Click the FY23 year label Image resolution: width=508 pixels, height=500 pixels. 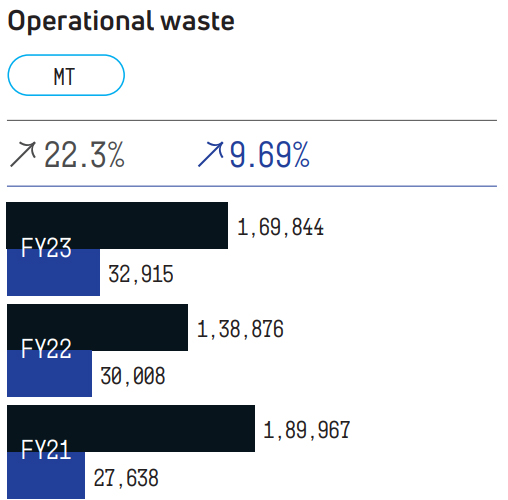tap(46, 248)
